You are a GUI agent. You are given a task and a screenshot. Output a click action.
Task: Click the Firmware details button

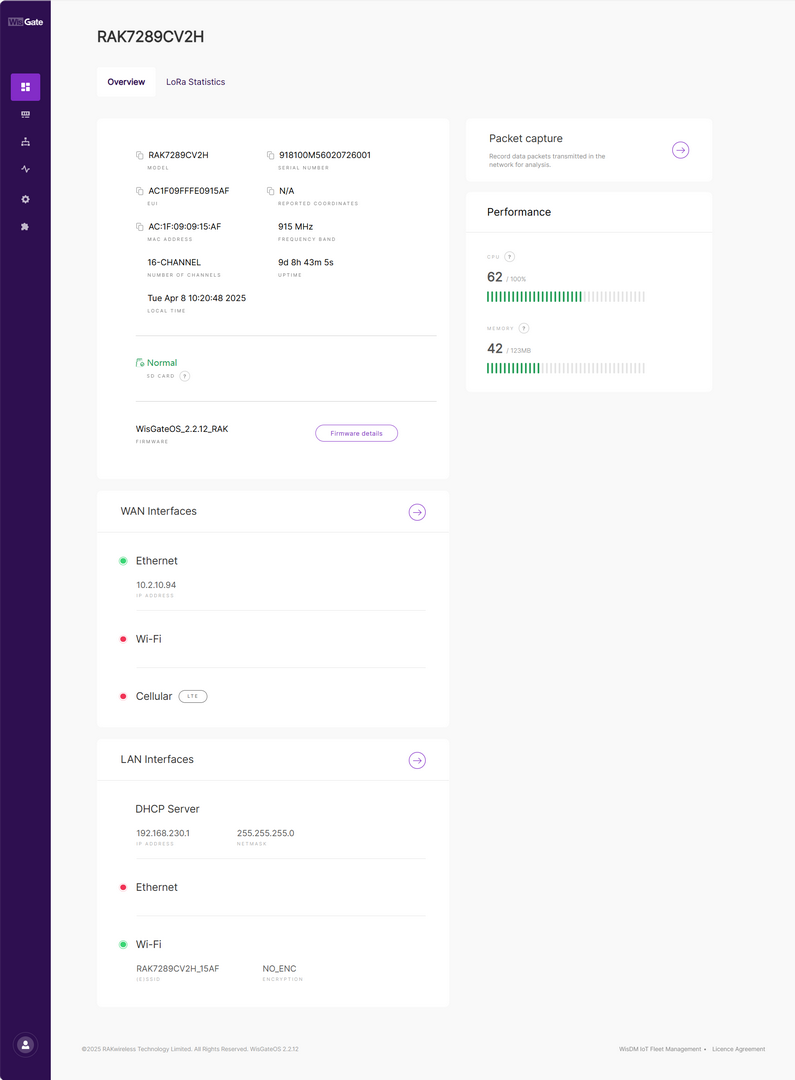pos(356,433)
